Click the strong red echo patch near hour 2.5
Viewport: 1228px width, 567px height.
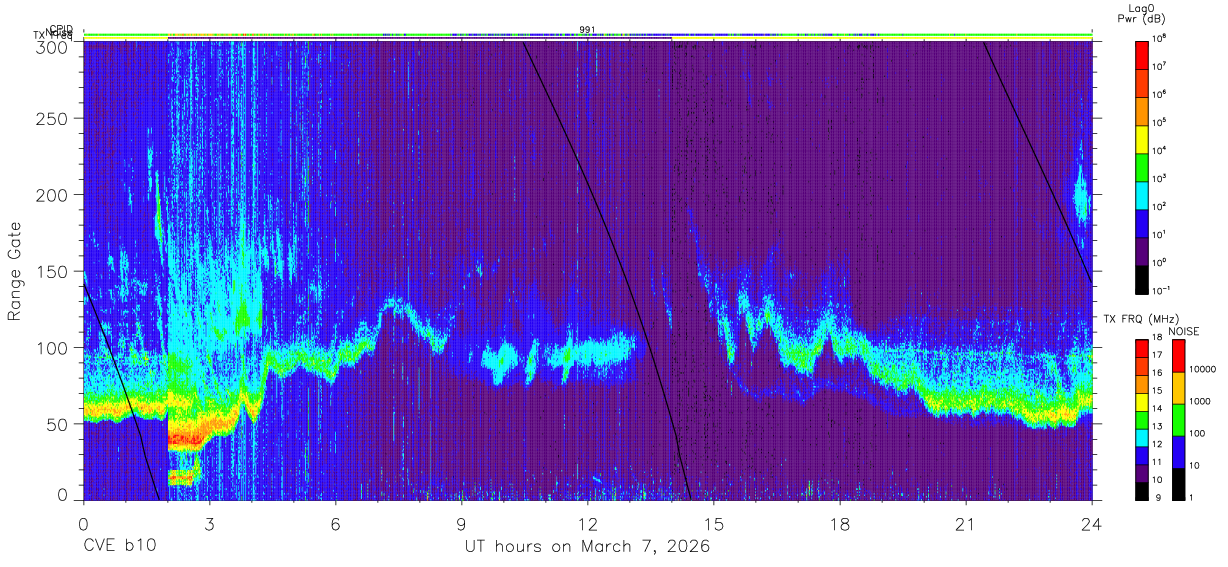coord(185,438)
